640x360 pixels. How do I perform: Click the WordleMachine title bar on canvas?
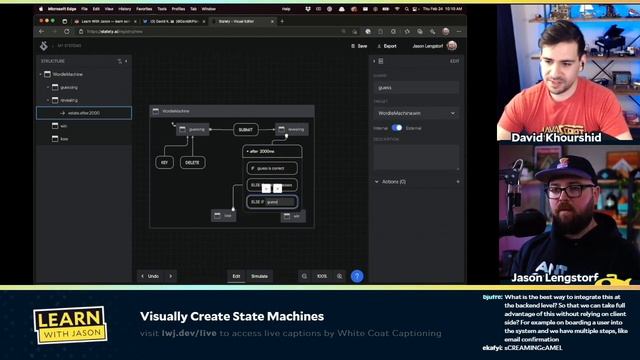[x=232, y=111]
